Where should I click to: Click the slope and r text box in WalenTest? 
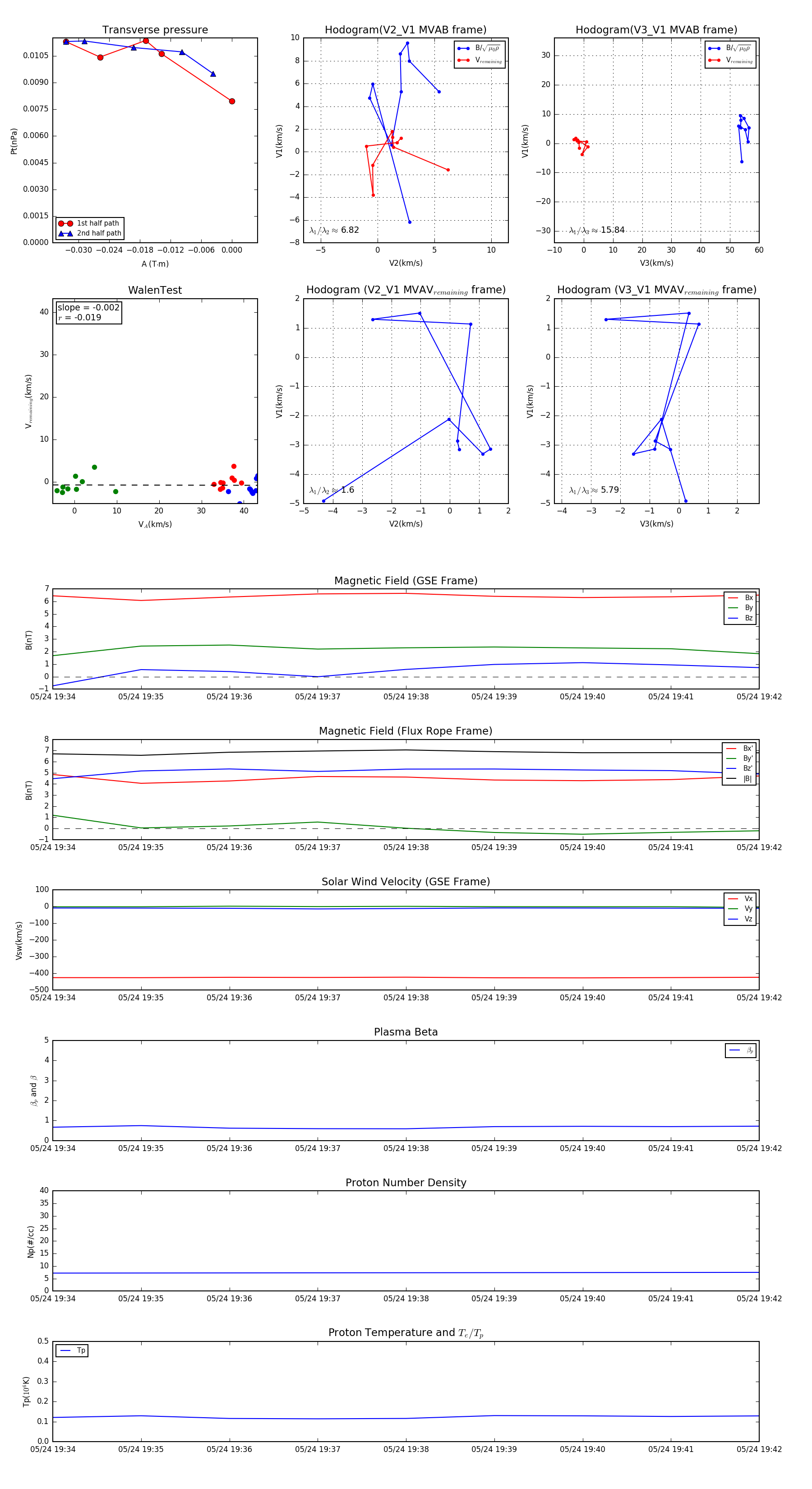[x=88, y=313]
